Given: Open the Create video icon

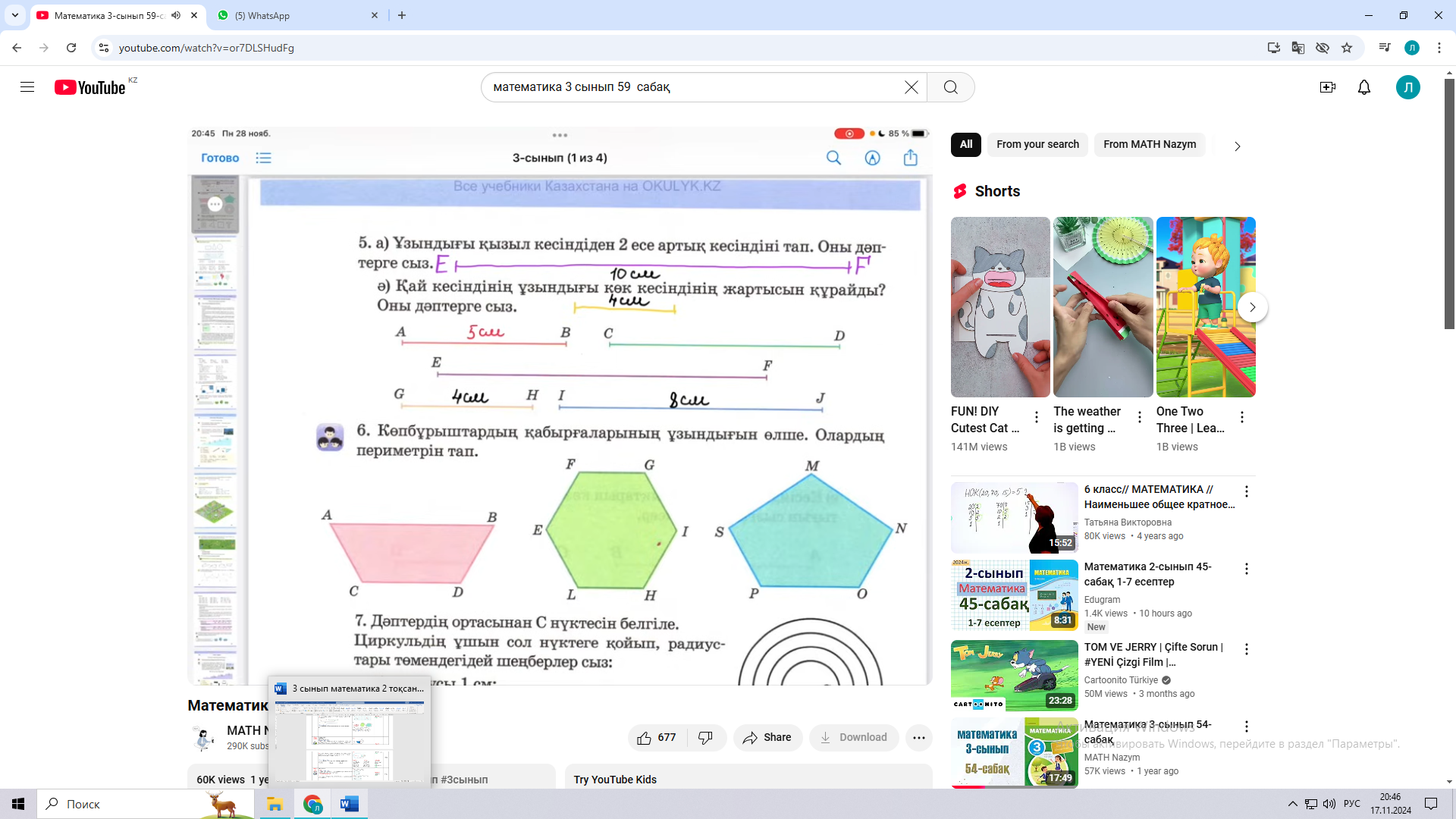Looking at the screenshot, I should coord(1327,87).
